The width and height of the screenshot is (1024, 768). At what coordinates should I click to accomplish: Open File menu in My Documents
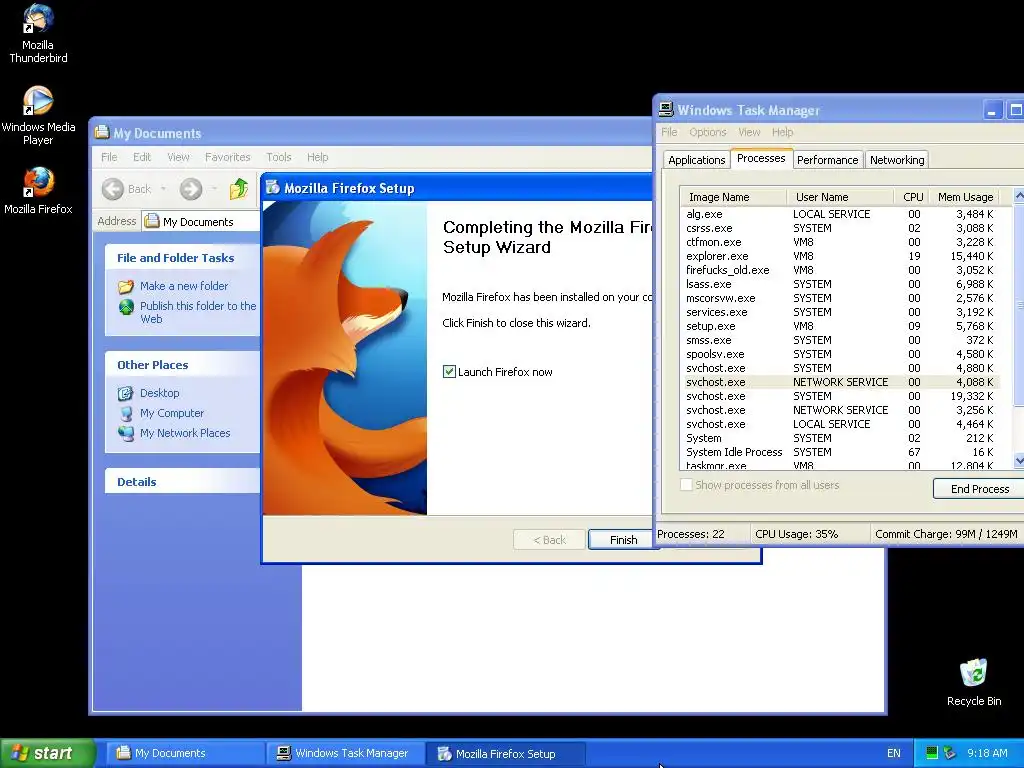(109, 157)
